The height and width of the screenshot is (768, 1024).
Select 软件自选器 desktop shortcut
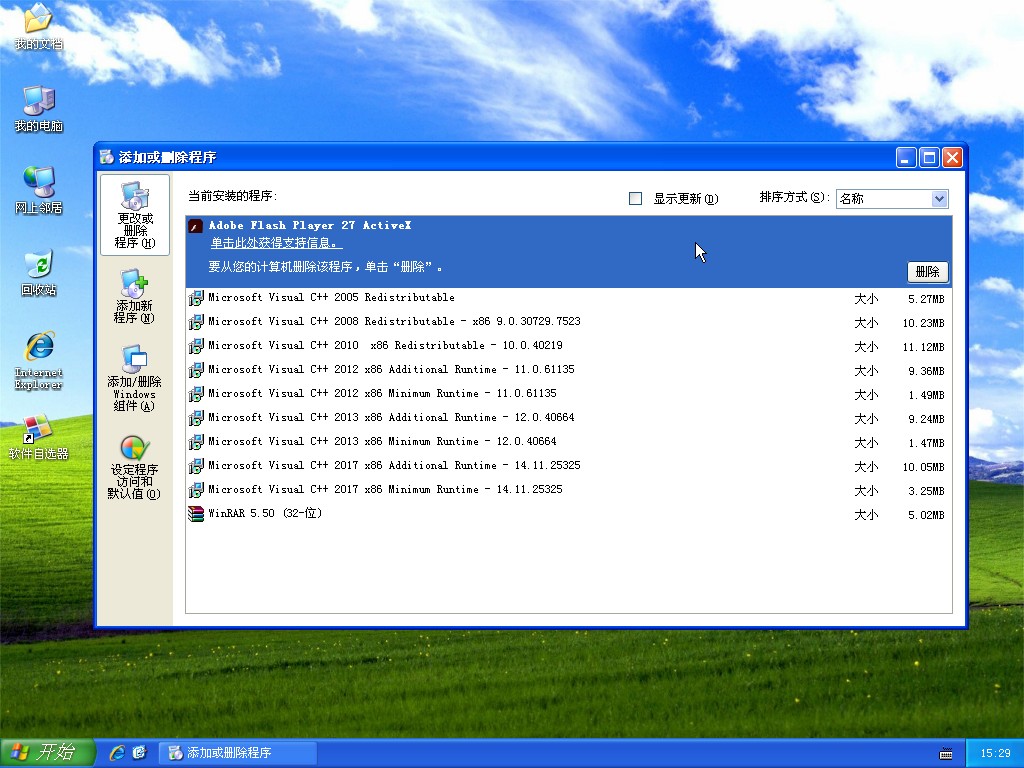coord(39,436)
